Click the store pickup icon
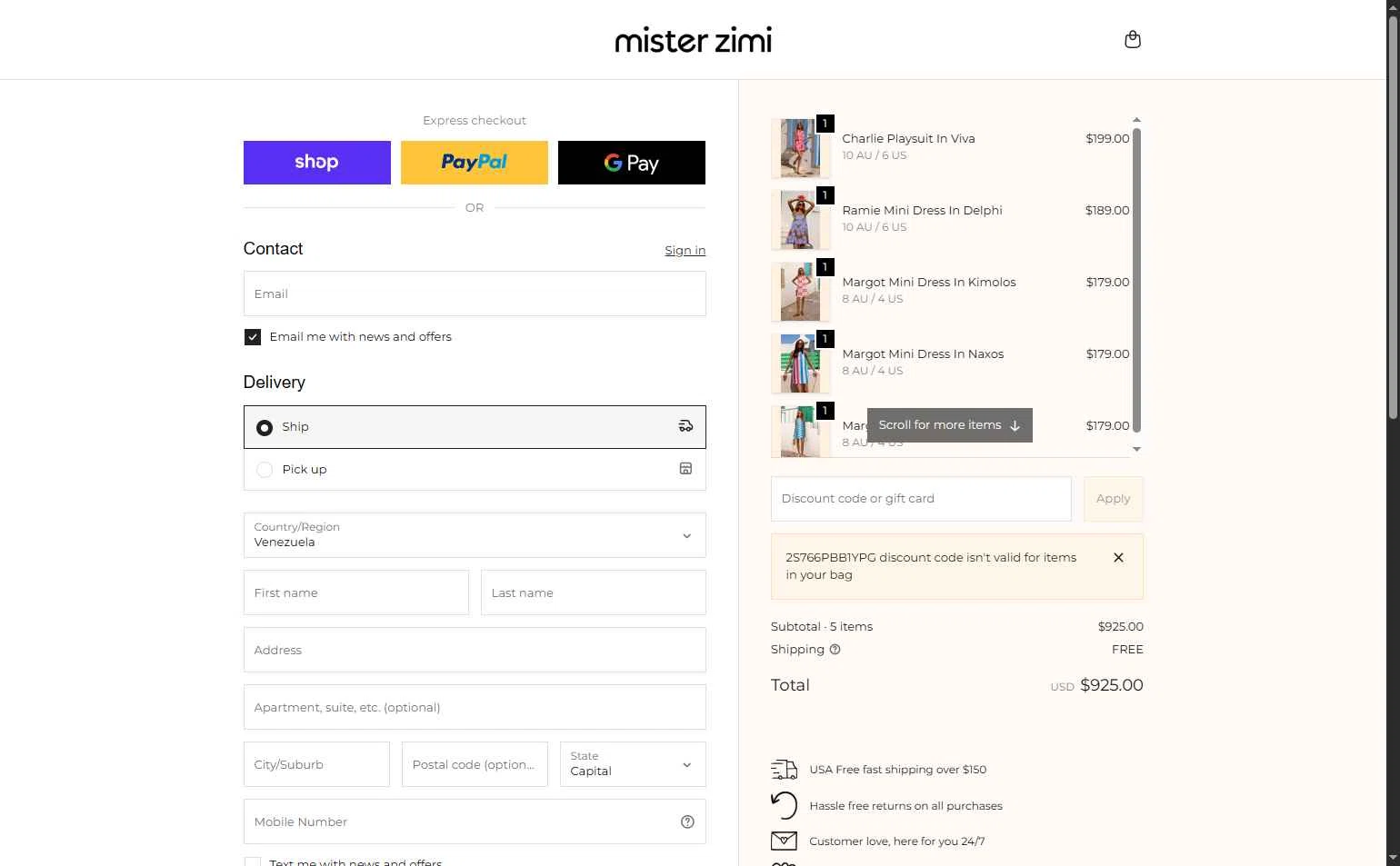 (685, 469)
